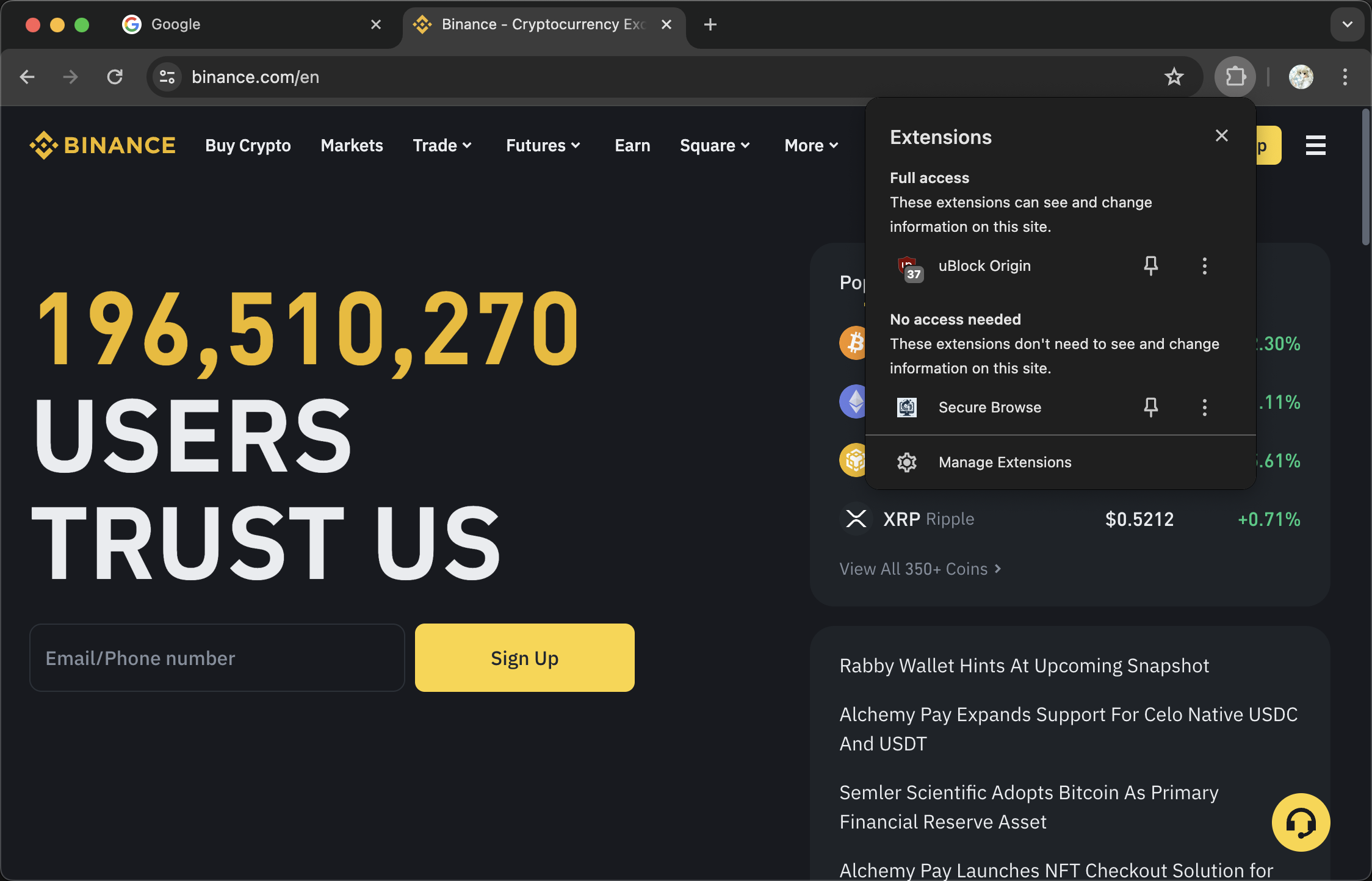Open the customer support headset chat button

tap(1301, 822)
